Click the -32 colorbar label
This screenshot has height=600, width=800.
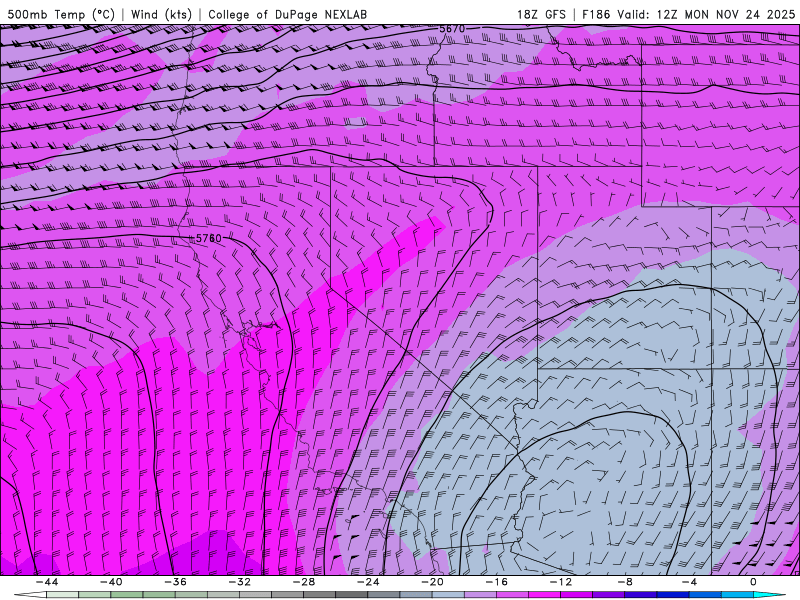[239, 582]
